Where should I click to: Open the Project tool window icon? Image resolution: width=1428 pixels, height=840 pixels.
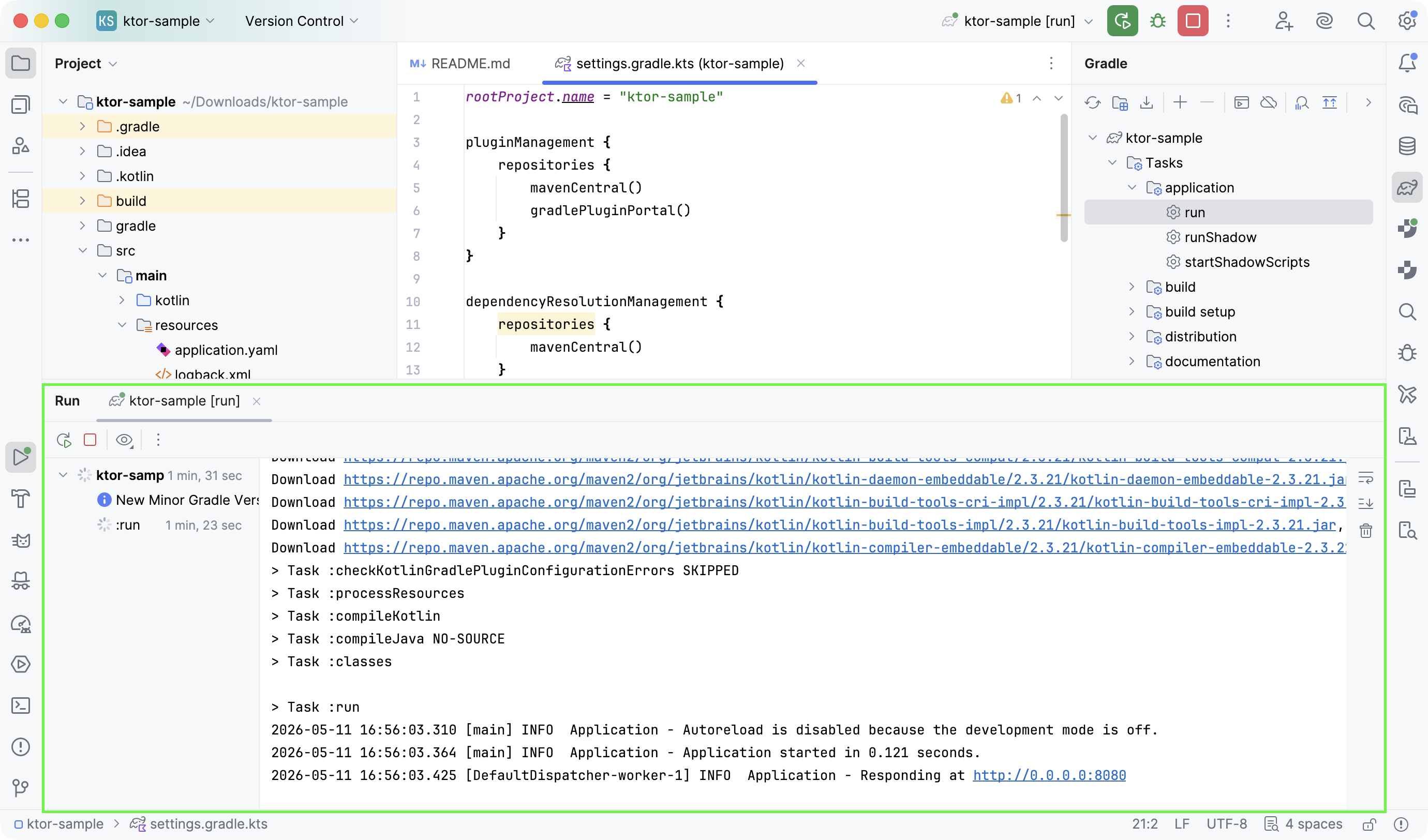tap(20, 63)
